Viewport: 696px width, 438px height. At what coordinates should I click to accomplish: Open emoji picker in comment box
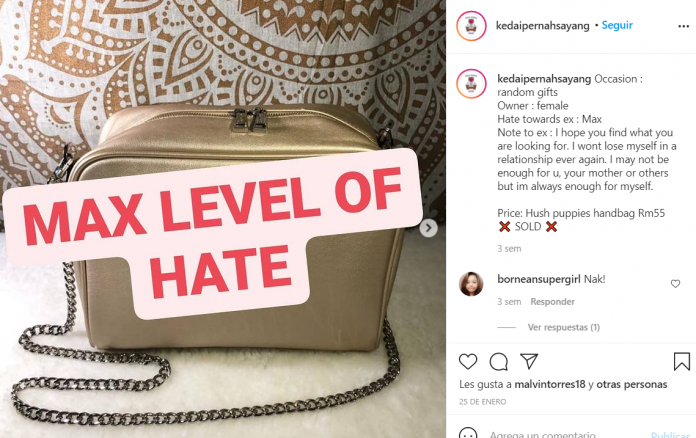tap(468, 434)
